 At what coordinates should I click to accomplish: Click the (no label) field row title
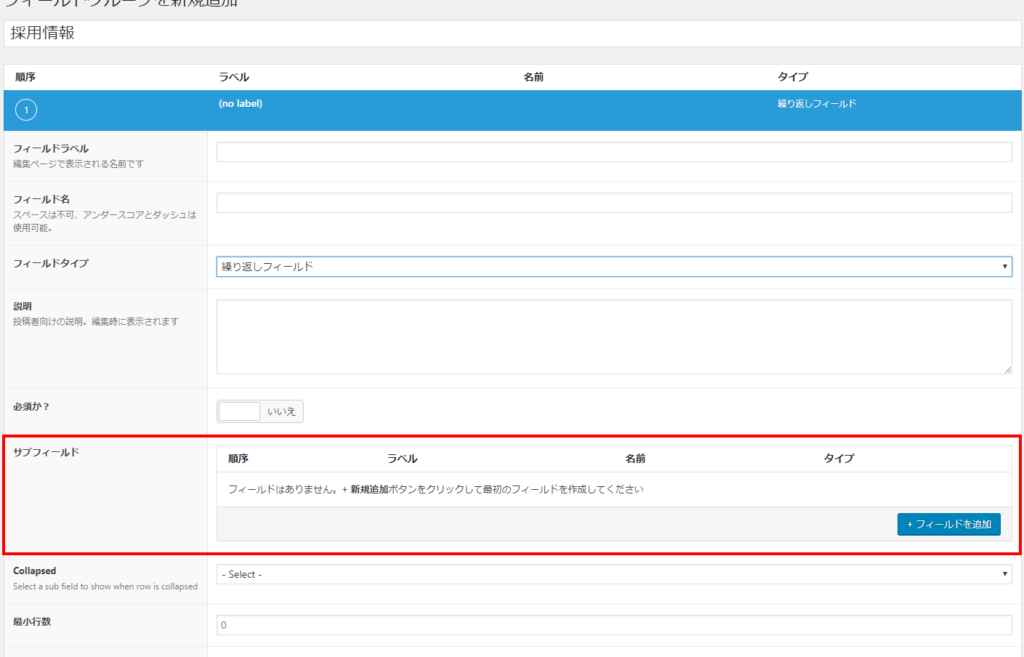pos(240,103)
